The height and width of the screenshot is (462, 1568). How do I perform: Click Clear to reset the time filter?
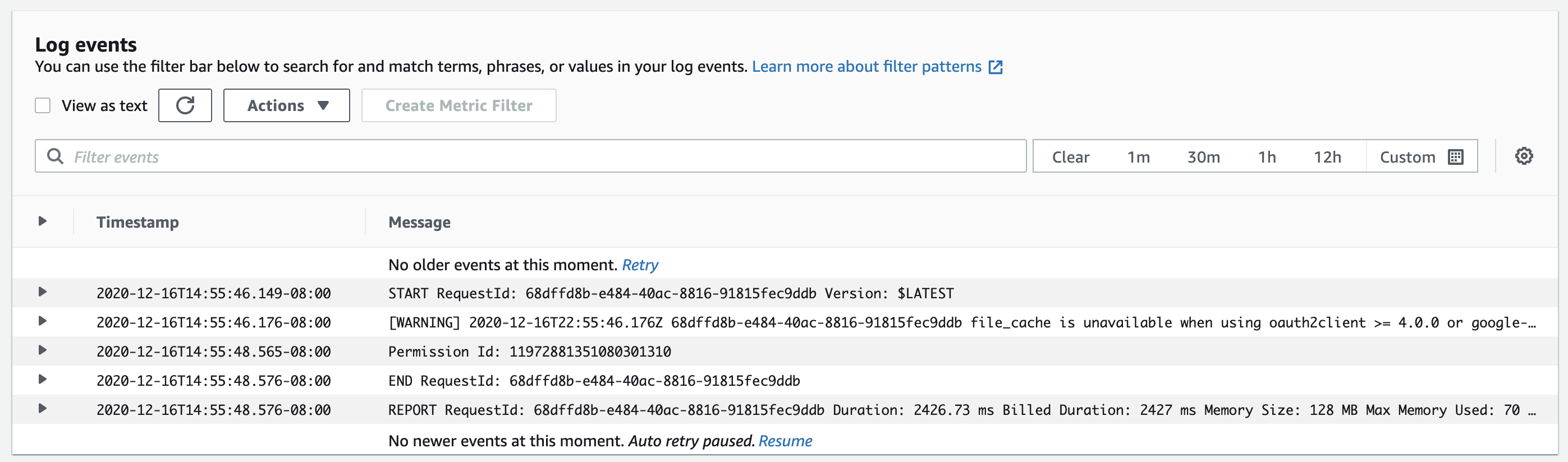pos(1071,157)
